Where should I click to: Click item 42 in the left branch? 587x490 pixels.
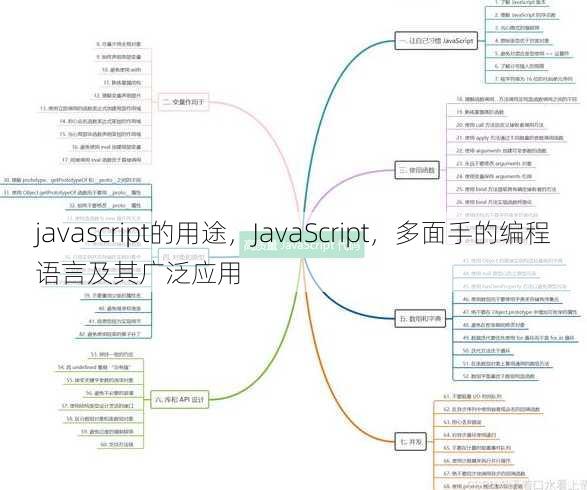pos(110,334)
